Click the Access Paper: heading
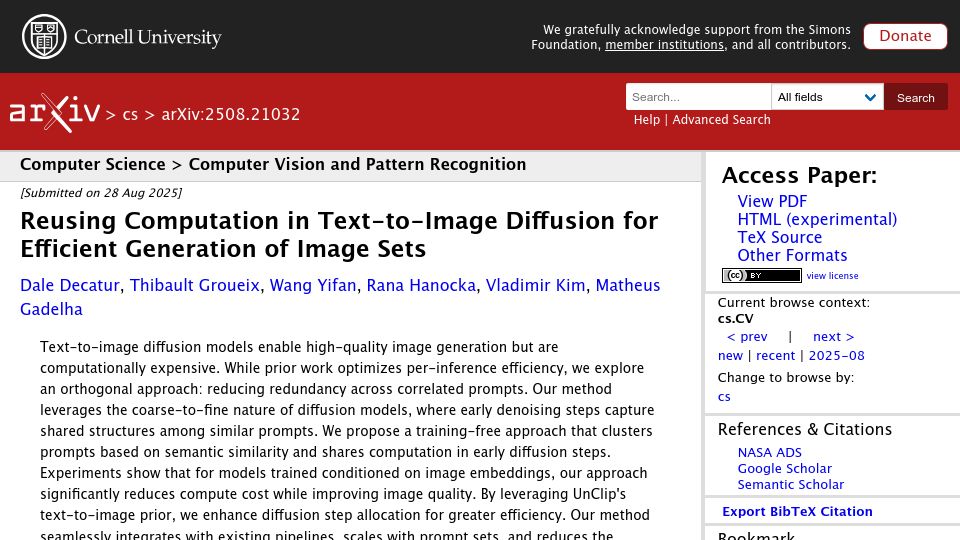The width and height of the screenshot is (960, 540). [799, 176]
